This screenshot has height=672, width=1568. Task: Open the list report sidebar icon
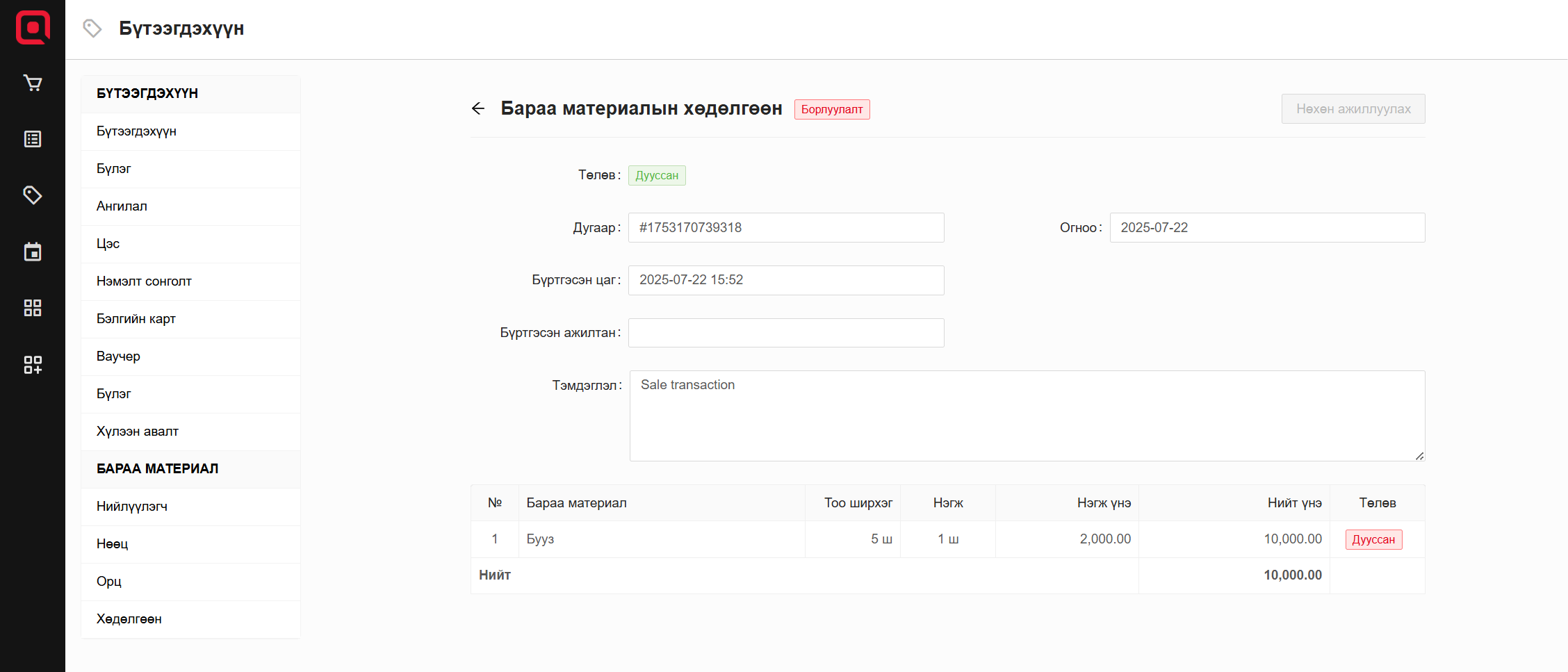click(33, 139)
